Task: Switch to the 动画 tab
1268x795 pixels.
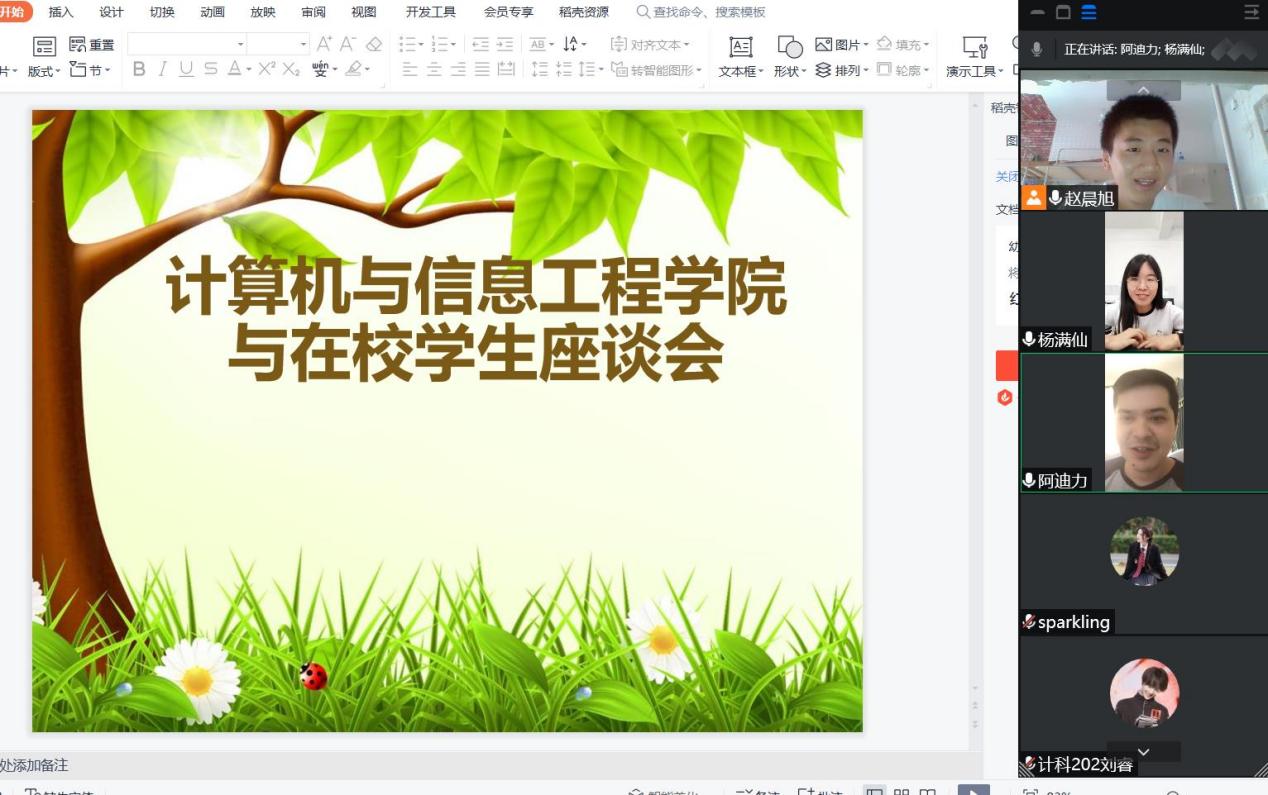Action: click(212, 12)
